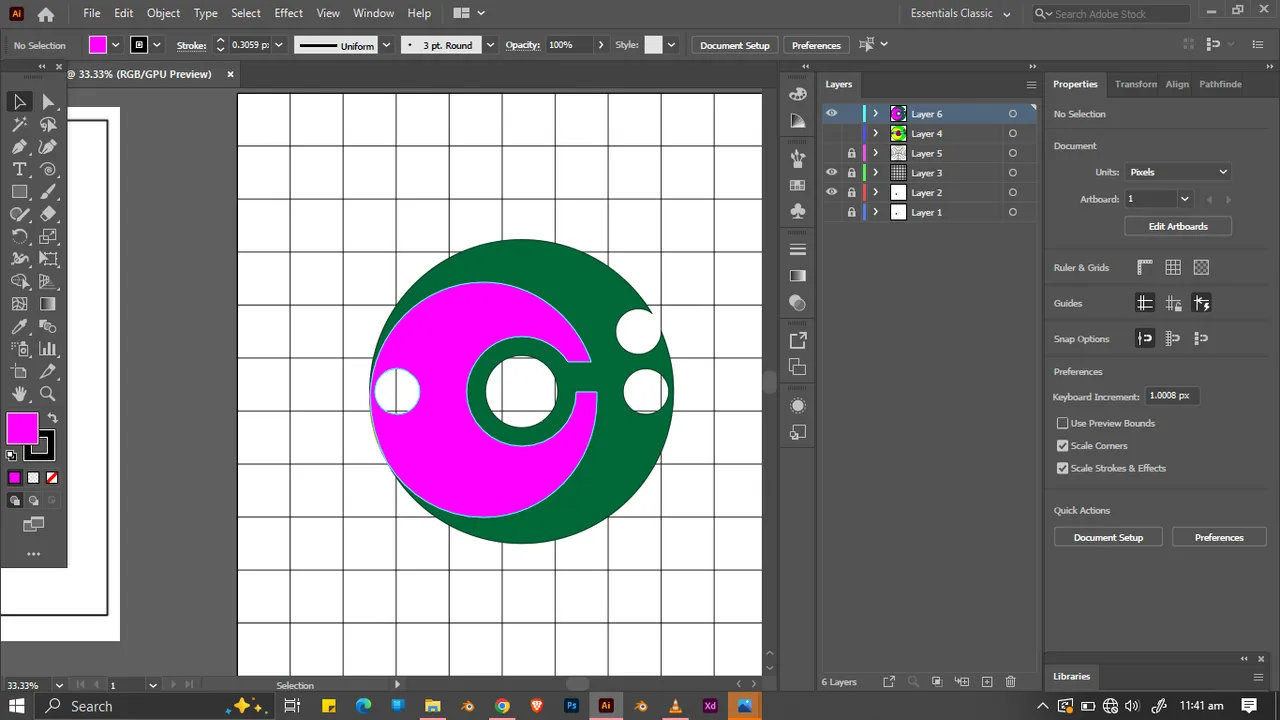This screenshot has width=1280, height=720.
Task: Click the Edit Artboards button
Action: point(1178,226)
